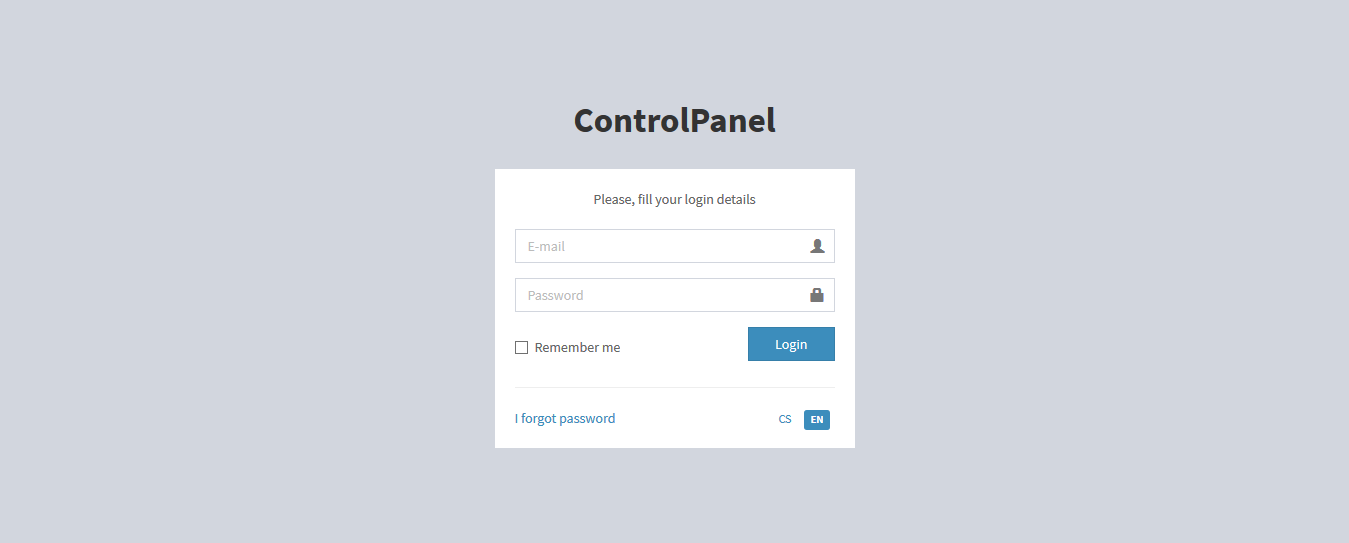
Task: Focus the E-mail input field
Action: point(675,246)
